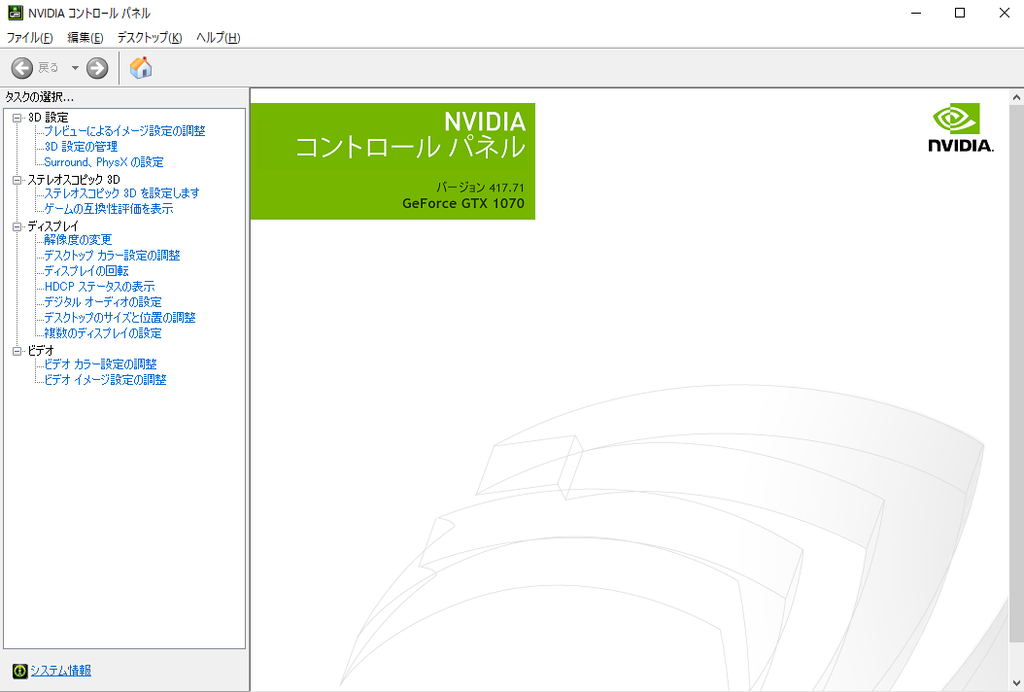The image size is (1024, 692).
Task: Click the scroll down arrow of main pane
Action: (x=1016, y=684)
